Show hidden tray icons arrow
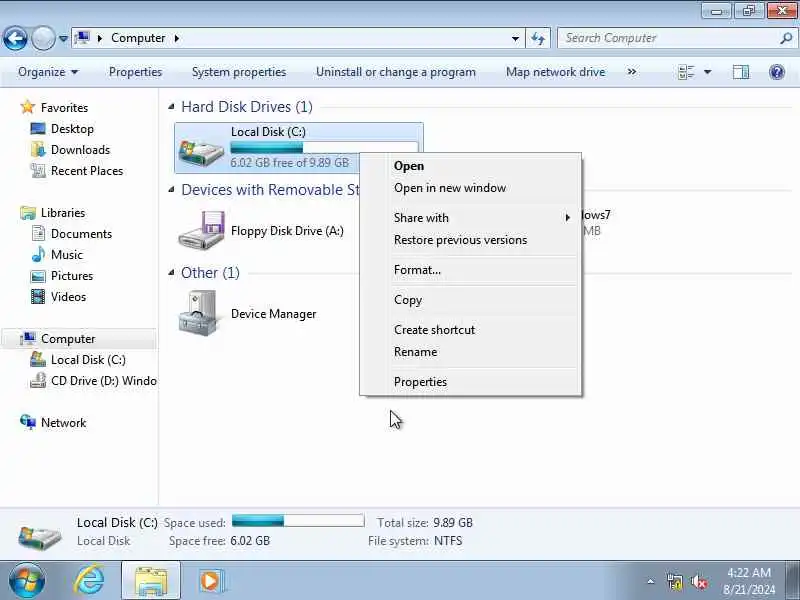This screenshot has height=600, width=800. coord(651,581)
